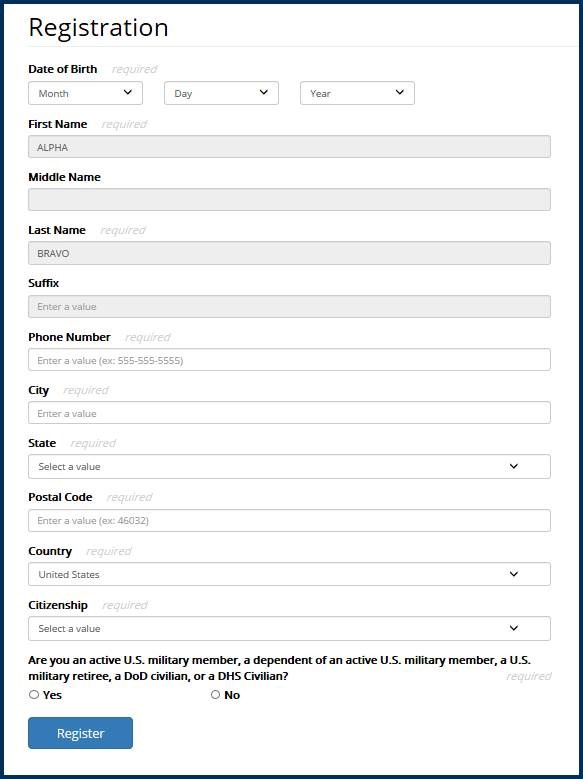Click the chevron arrow in the Citizenship dropdown

coord(514,628)
